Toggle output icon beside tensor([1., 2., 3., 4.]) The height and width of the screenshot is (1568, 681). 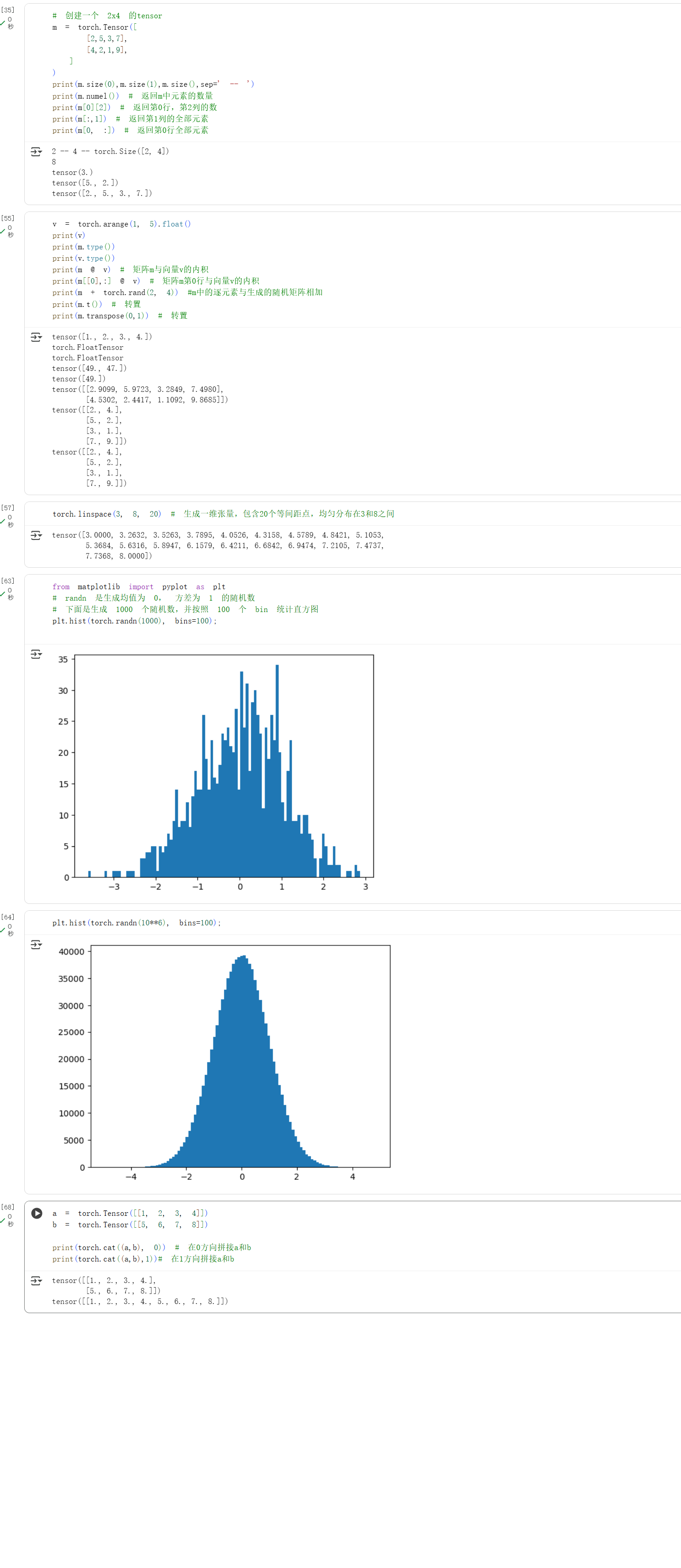36,337
